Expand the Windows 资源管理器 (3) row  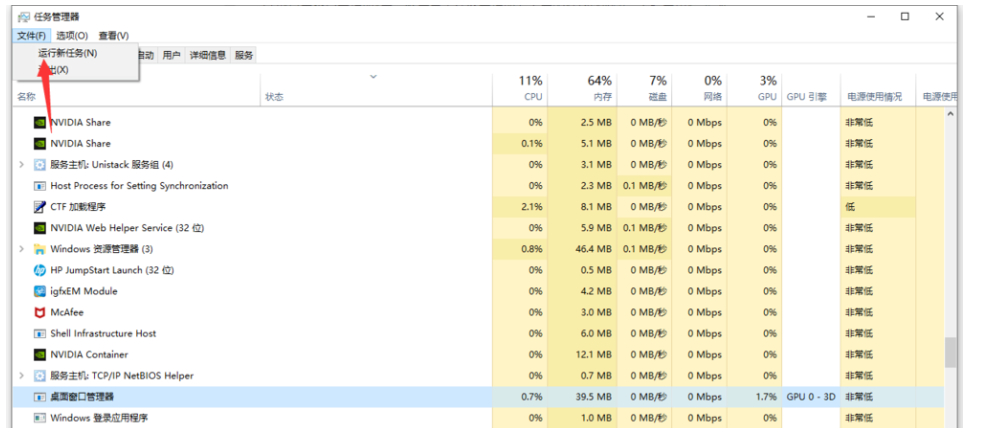pyautogui.click(x=21, y=250)
